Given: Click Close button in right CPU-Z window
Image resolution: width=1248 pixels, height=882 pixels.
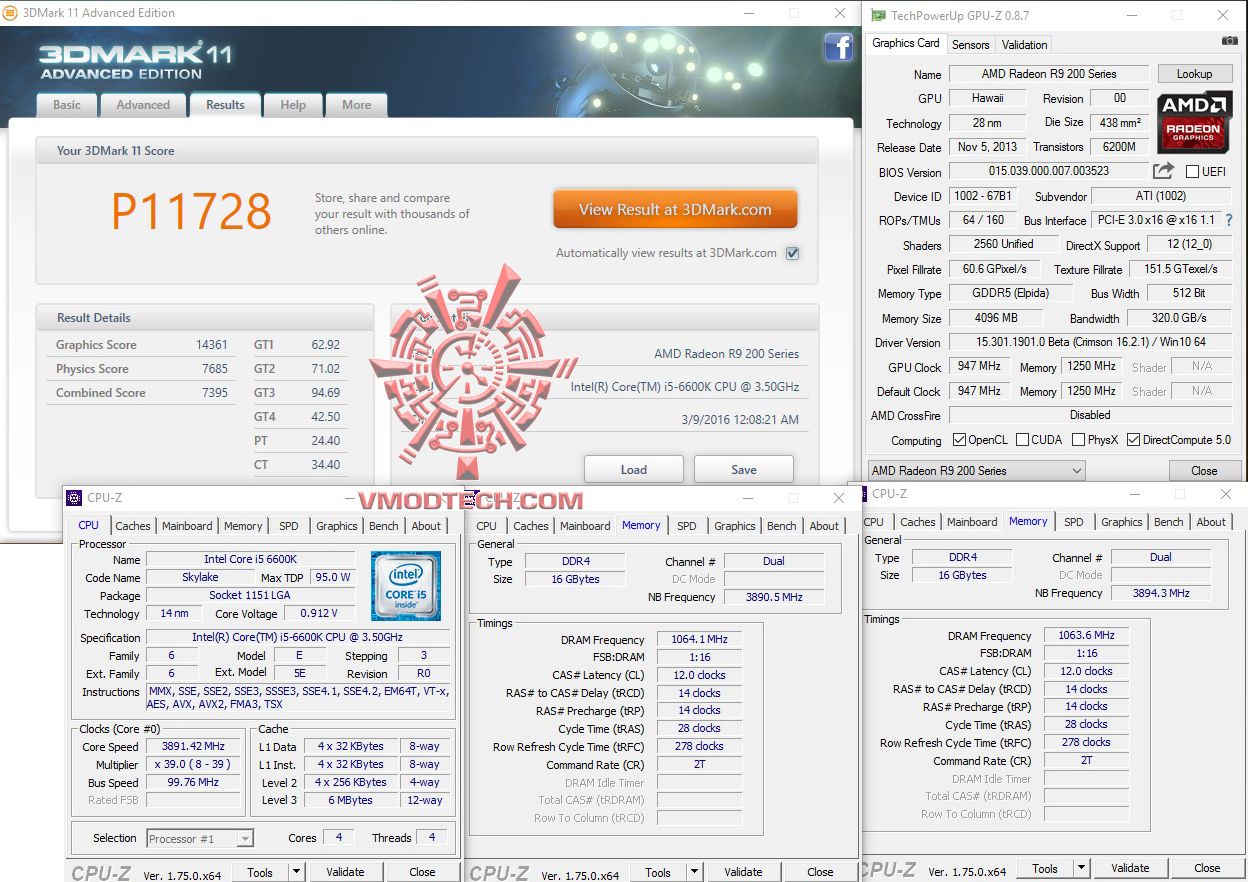Looking at the screenshot, I should (1207, 868).
